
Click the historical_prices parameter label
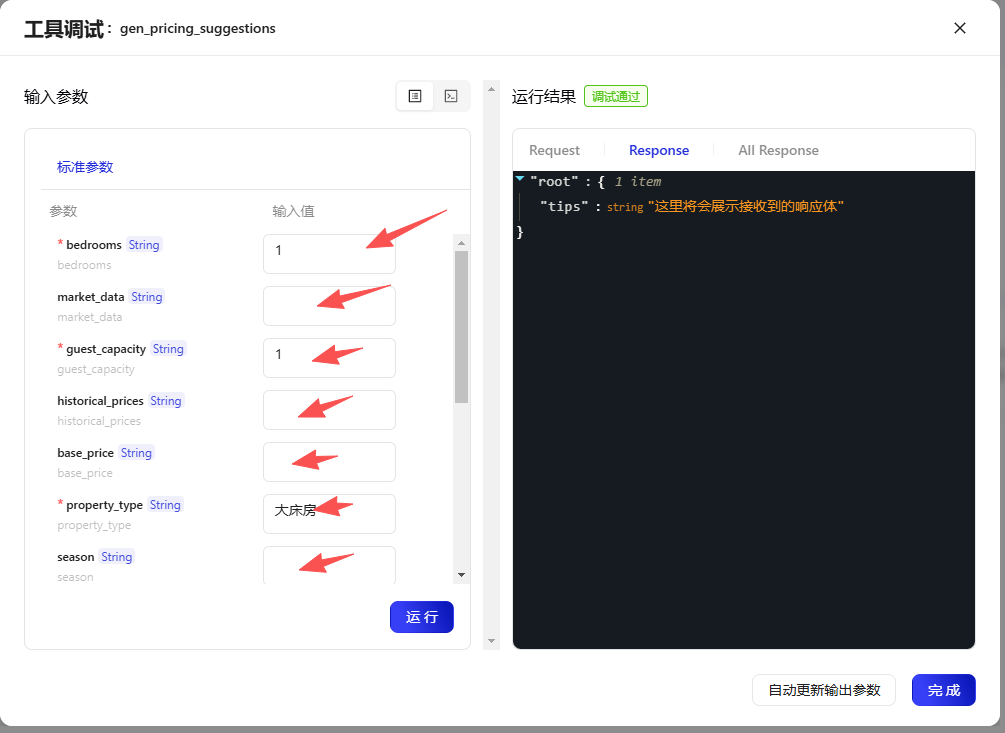click(x=100, y=400)
